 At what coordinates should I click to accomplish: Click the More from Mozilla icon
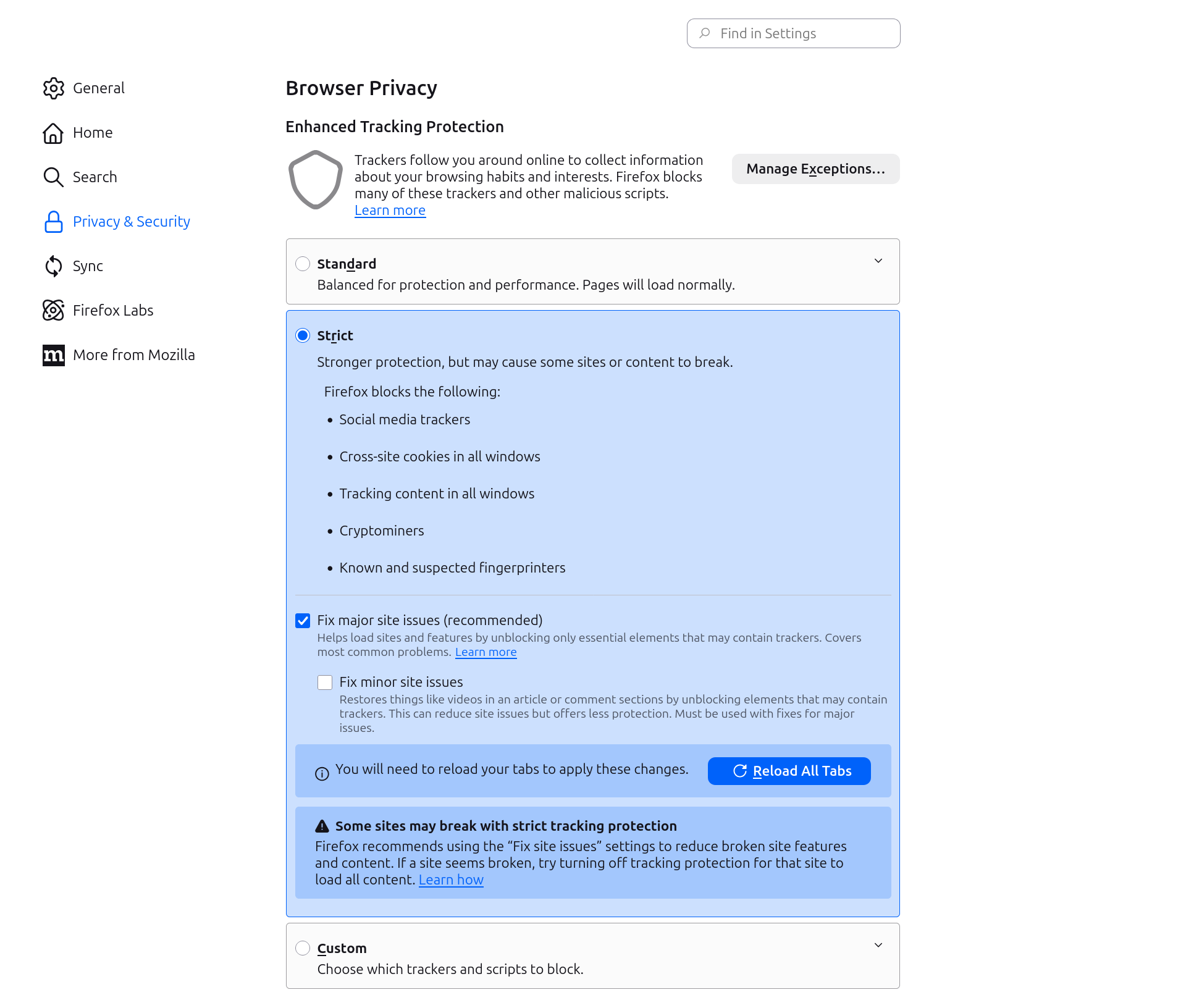click(x=54, y=355)
